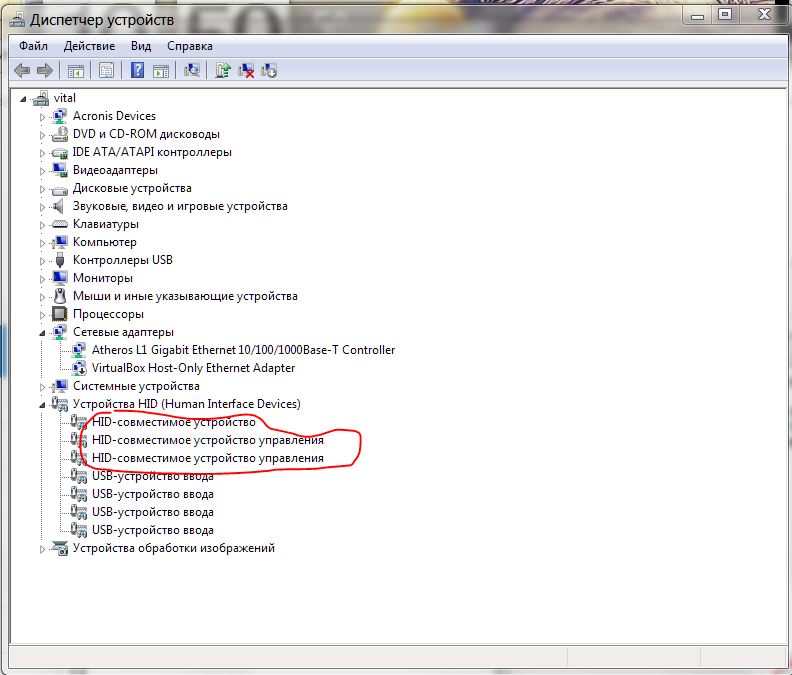Expand Дисковые устройства node
Image resolution: width=792 pixels, height=675 pixels.
(x=42, y=189)
